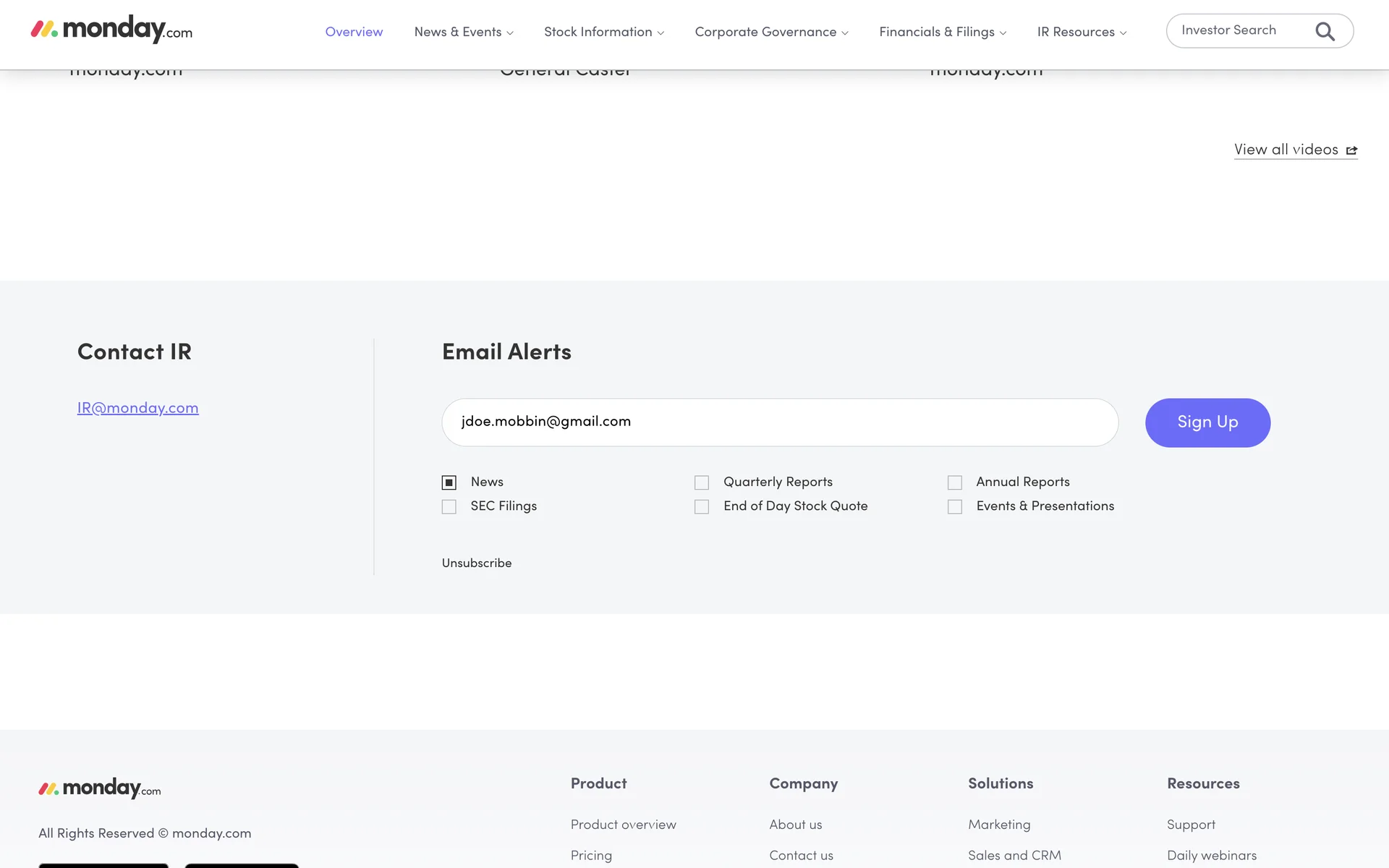Viewport: 1389px width, 868px height.
Task: Check the Quarterly Reports checkbox
Action: coord(702,482)
